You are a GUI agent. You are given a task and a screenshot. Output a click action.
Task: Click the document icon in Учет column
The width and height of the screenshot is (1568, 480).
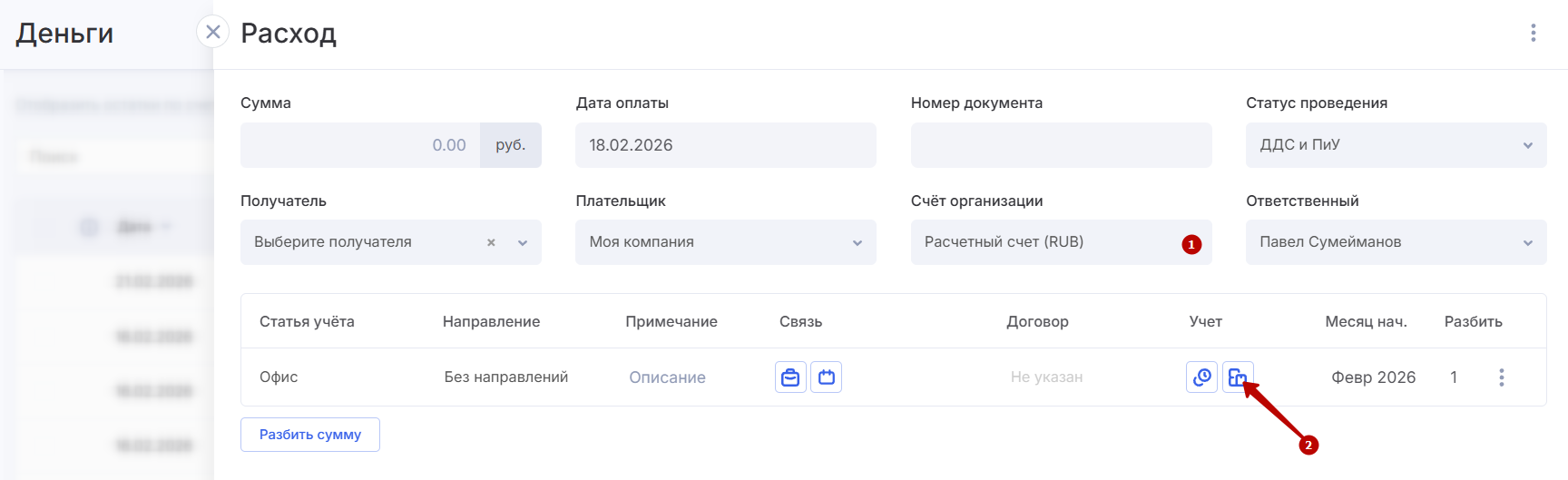[x=1237, y=377]
